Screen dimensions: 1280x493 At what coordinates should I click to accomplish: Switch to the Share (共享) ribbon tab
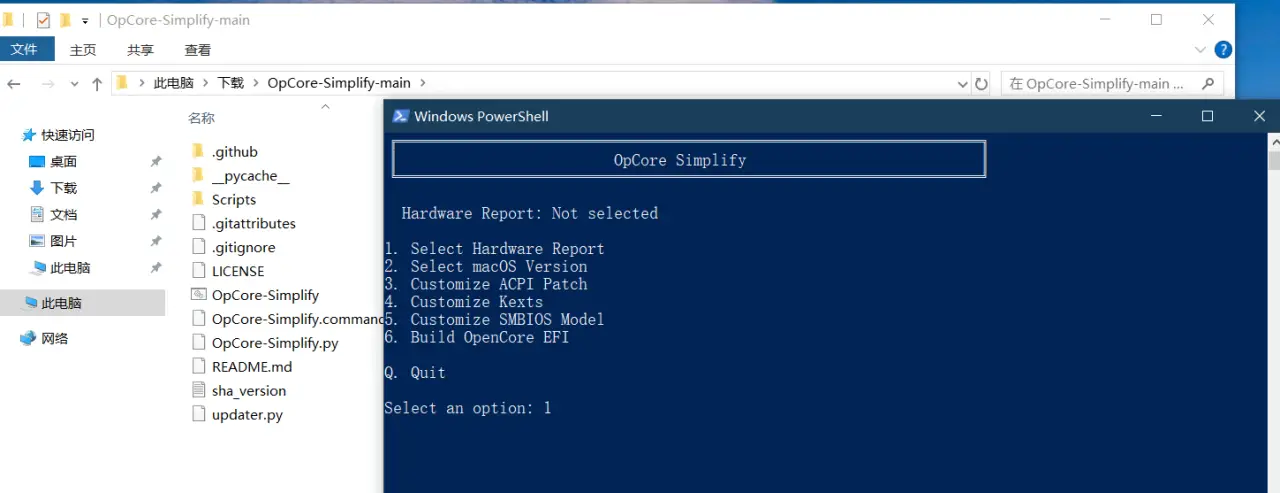click(140, 50)
